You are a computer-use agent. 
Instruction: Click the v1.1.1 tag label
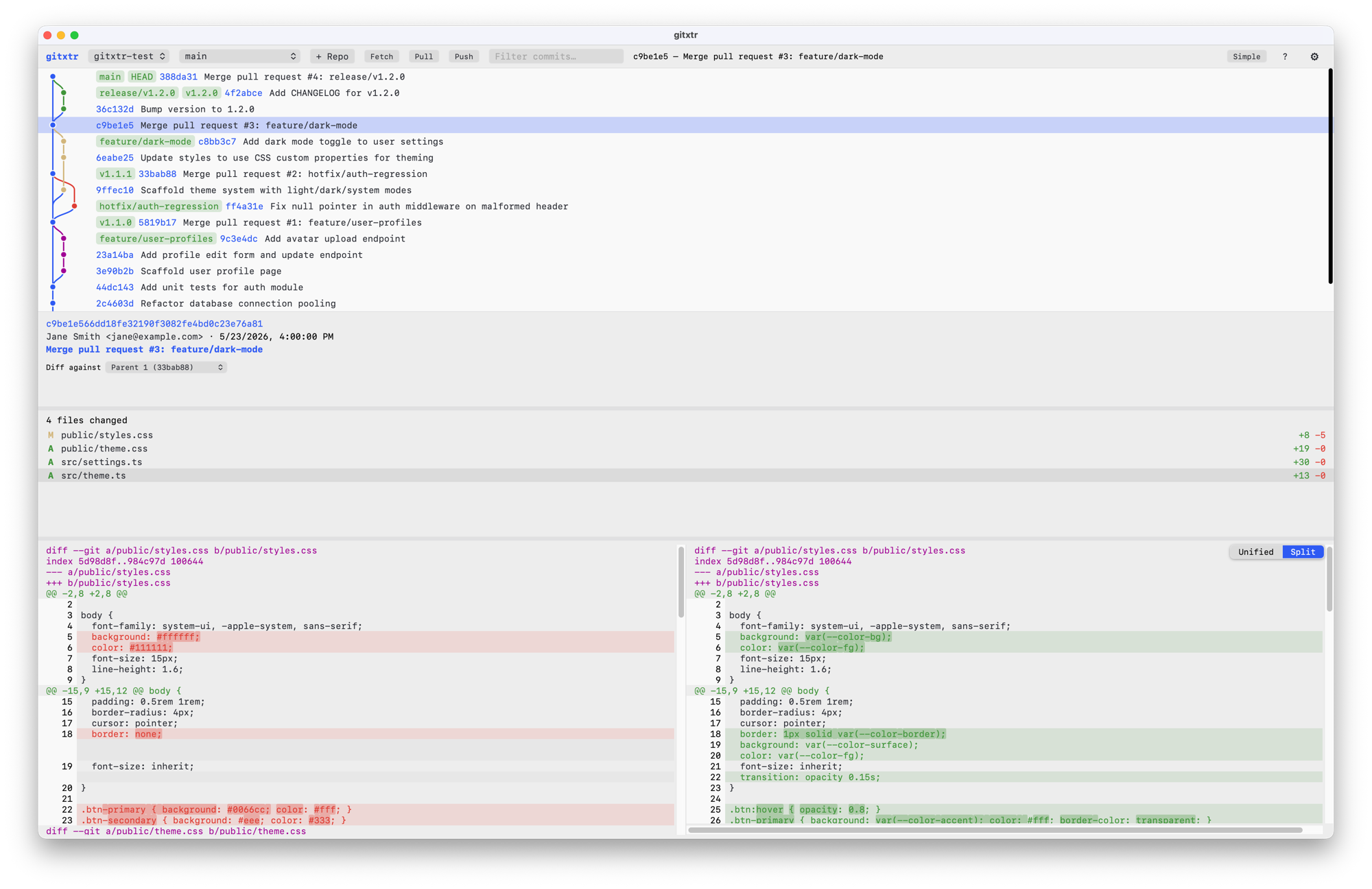click(115, 174)
